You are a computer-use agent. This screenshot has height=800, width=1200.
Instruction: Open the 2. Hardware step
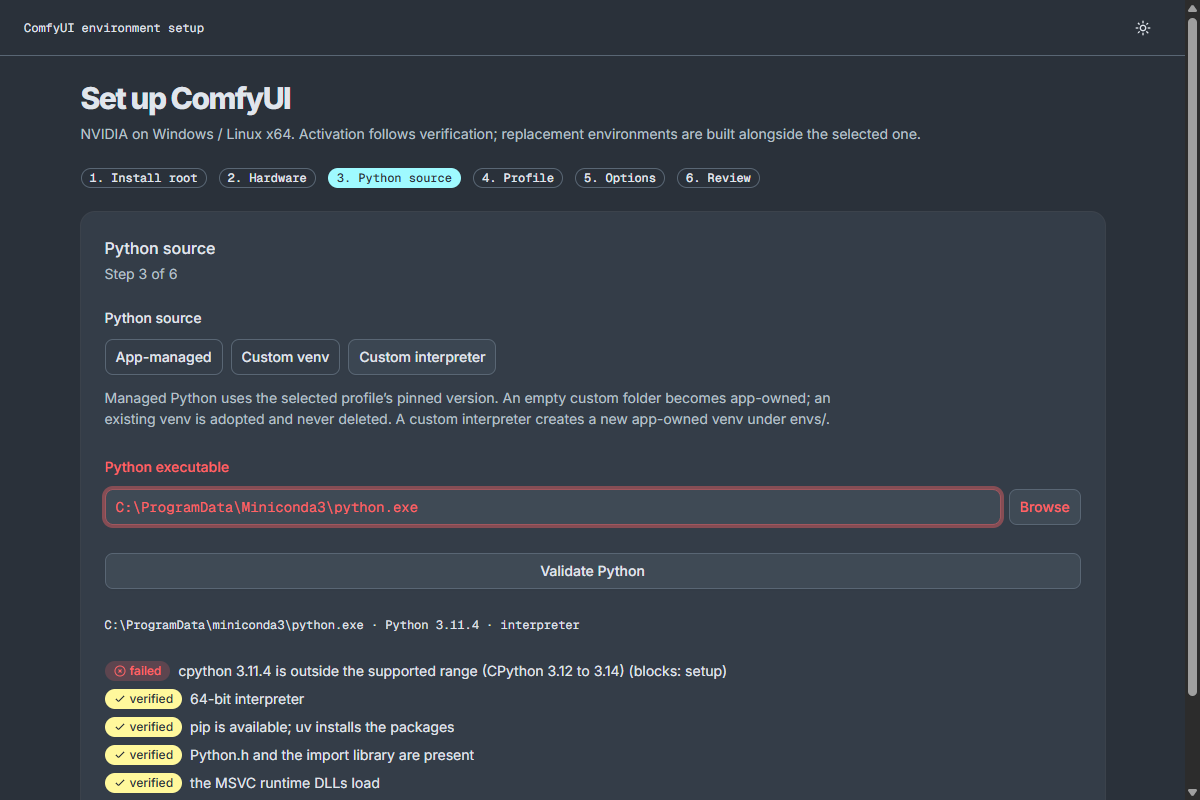(267, 178)
